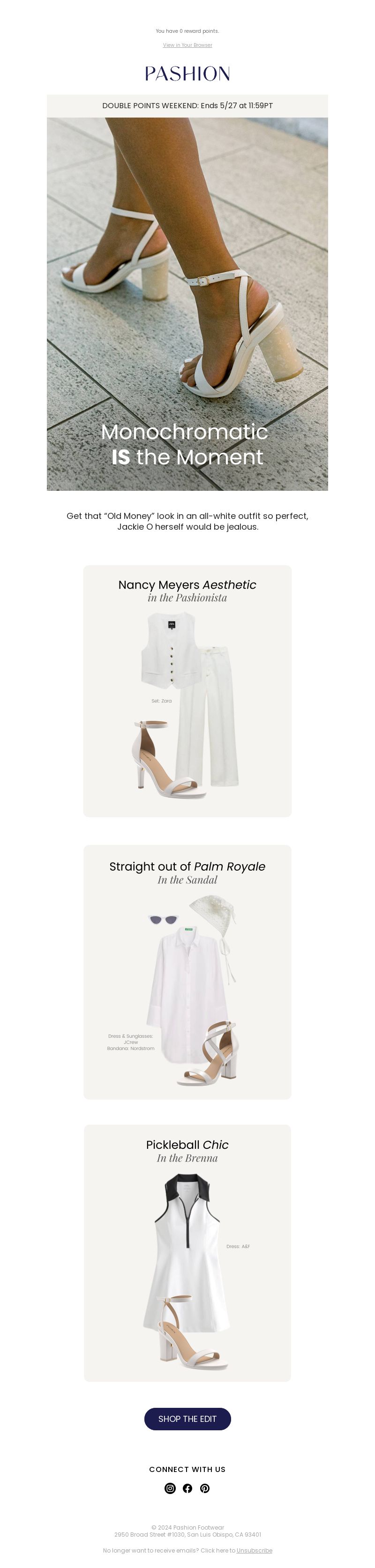The height and width of the screenshot is (1568, 375).
Task: Open the Facebook social icon
Action: 187,1487
